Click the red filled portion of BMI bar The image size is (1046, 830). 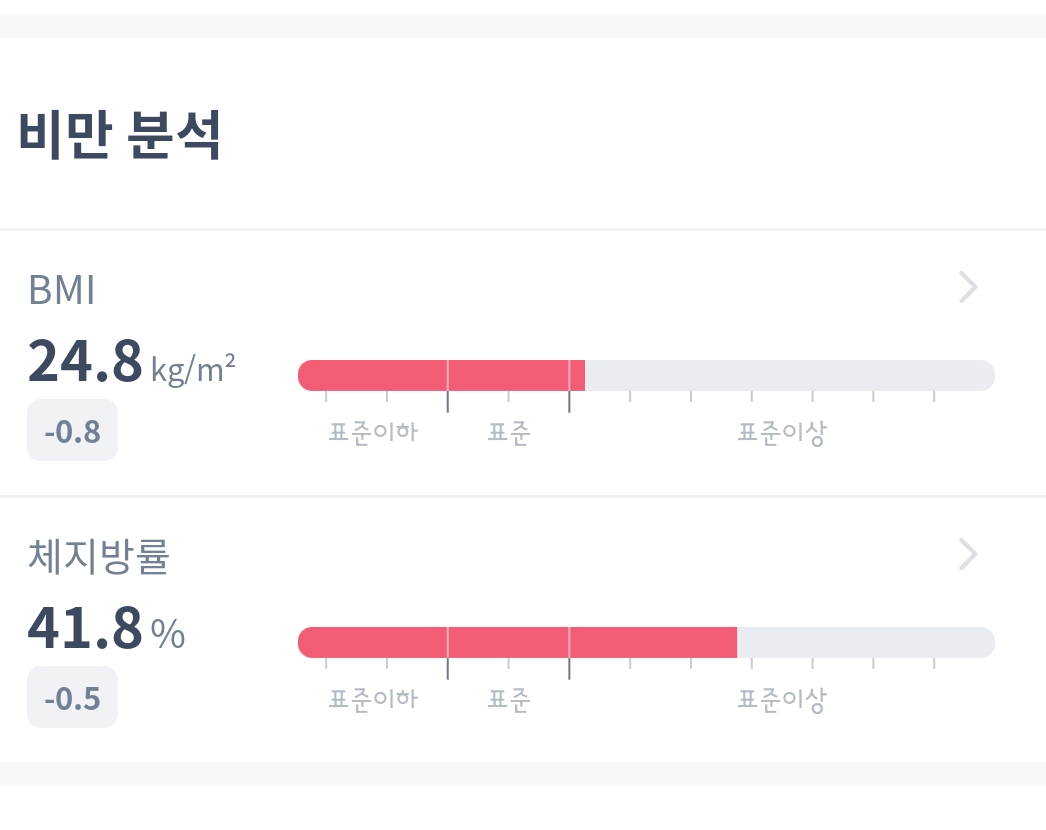click(x=440, y=375)
